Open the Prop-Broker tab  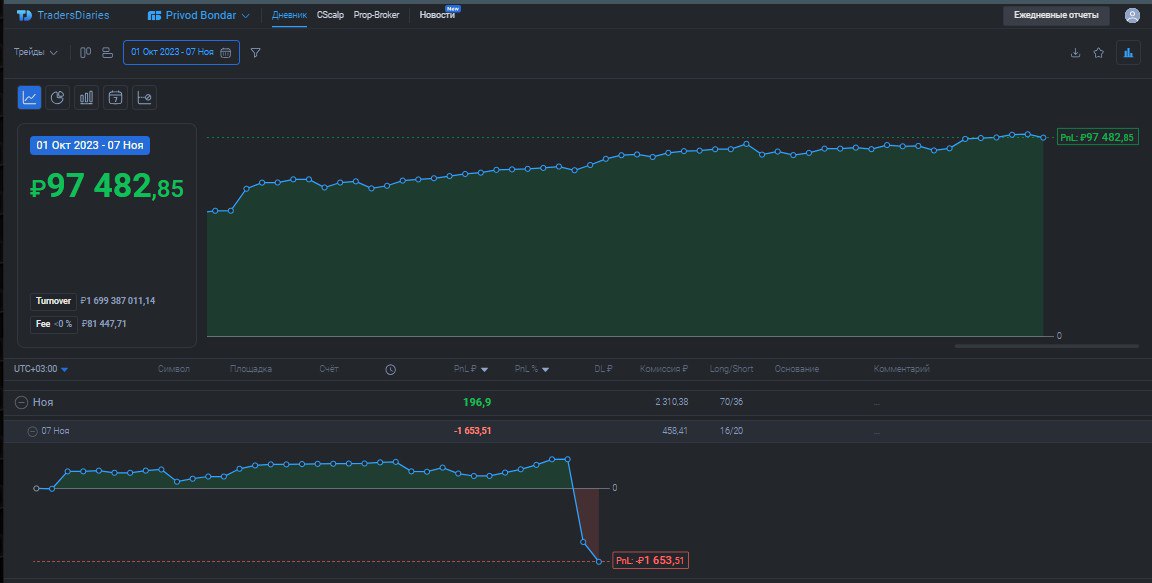coord(376,15)
